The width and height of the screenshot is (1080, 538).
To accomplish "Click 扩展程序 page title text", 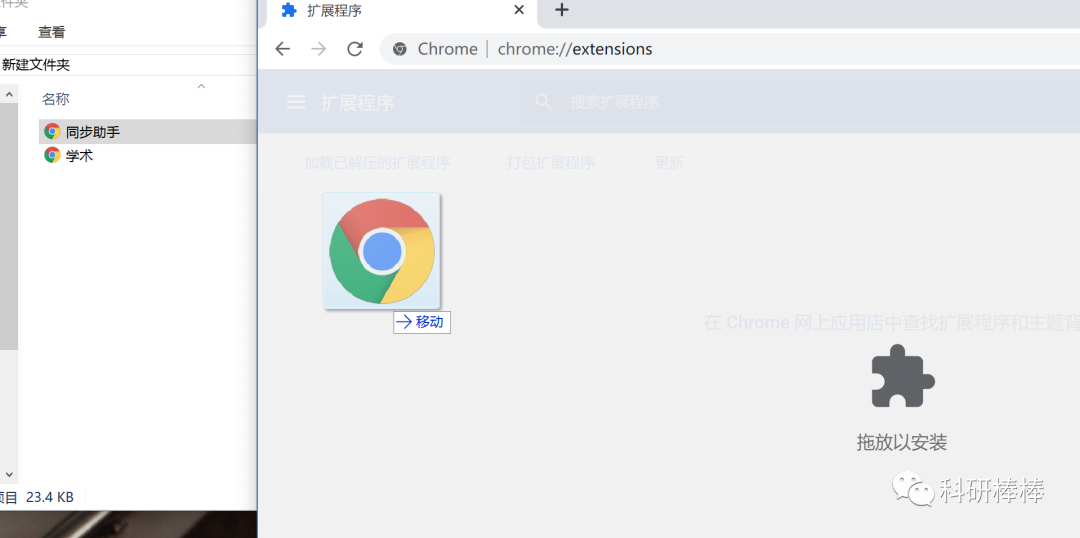I will click(x=357, y=103).
